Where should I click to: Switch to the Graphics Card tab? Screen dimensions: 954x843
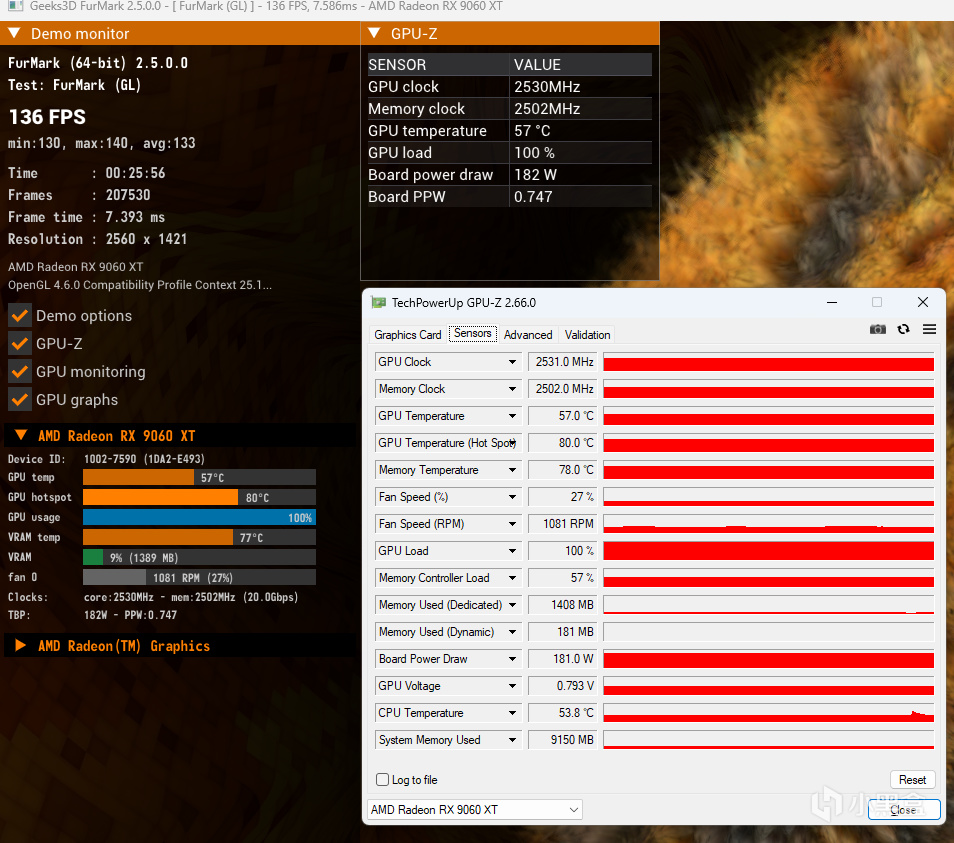click(408, 335)
